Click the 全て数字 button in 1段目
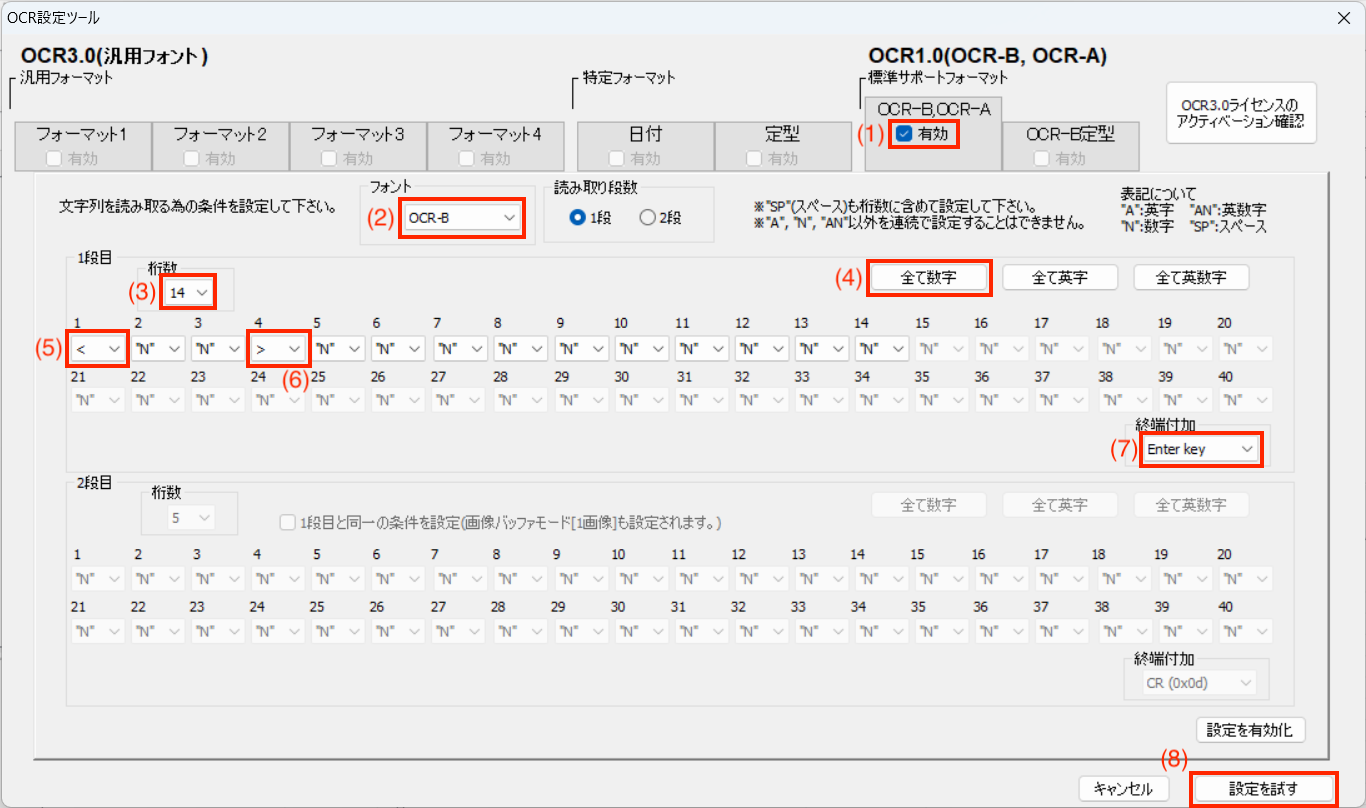This screenshot has height=808, width=1366. (930, 278)
